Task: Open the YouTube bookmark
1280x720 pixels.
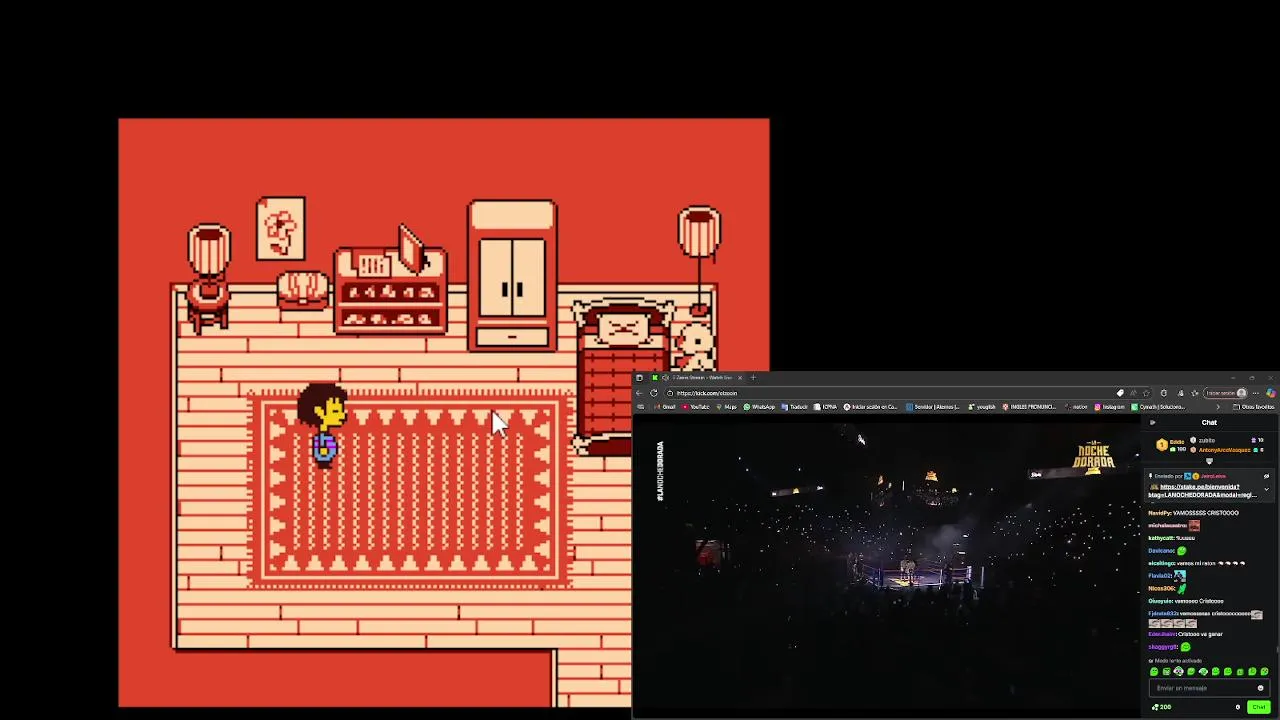Action: [x=695, y=407]
